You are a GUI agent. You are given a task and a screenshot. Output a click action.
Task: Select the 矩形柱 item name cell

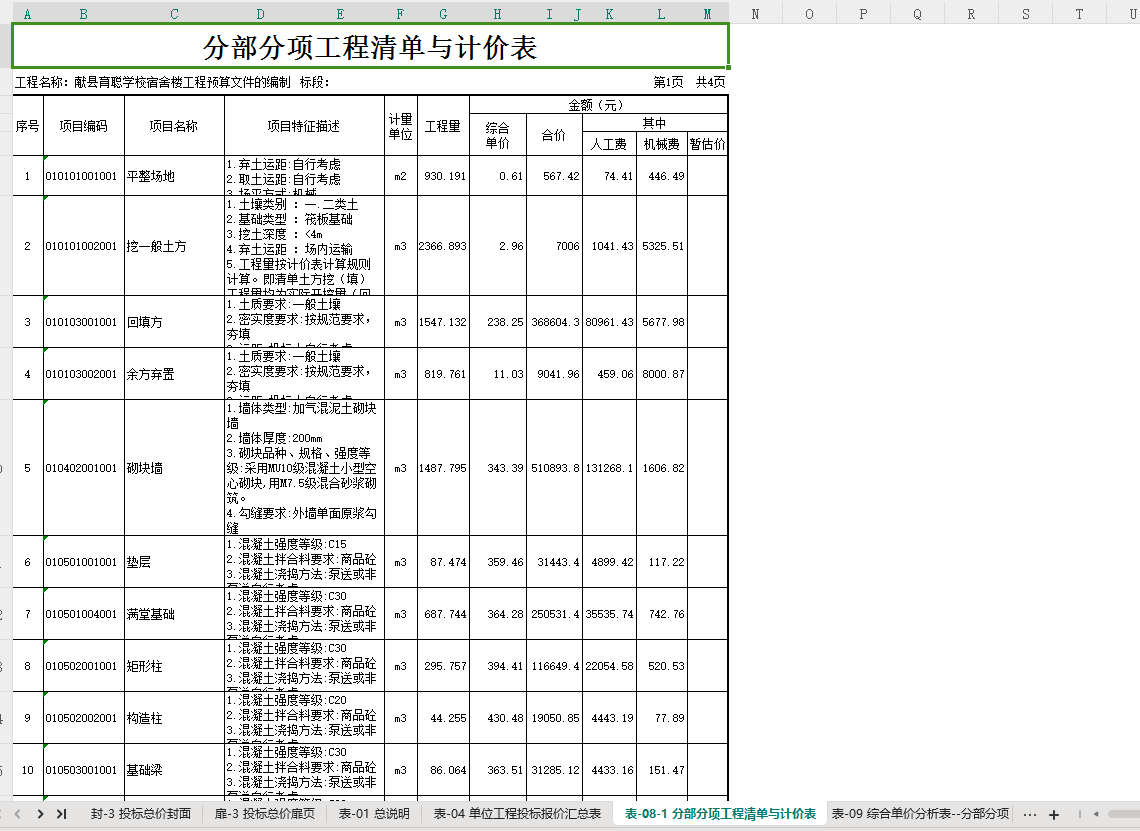click(x=174, y=666)
